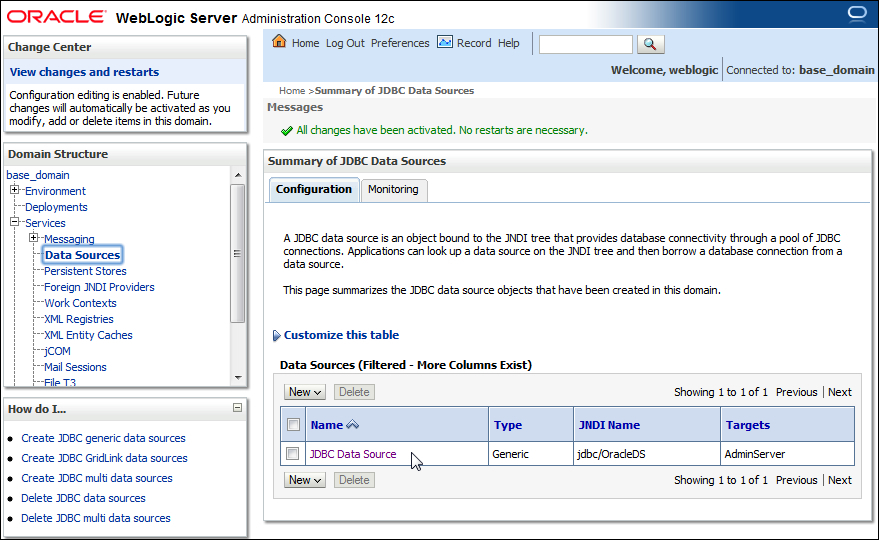Click Home in the top toolbar
879x540 pixels.
pyautogui.click(x=306, y=43)
